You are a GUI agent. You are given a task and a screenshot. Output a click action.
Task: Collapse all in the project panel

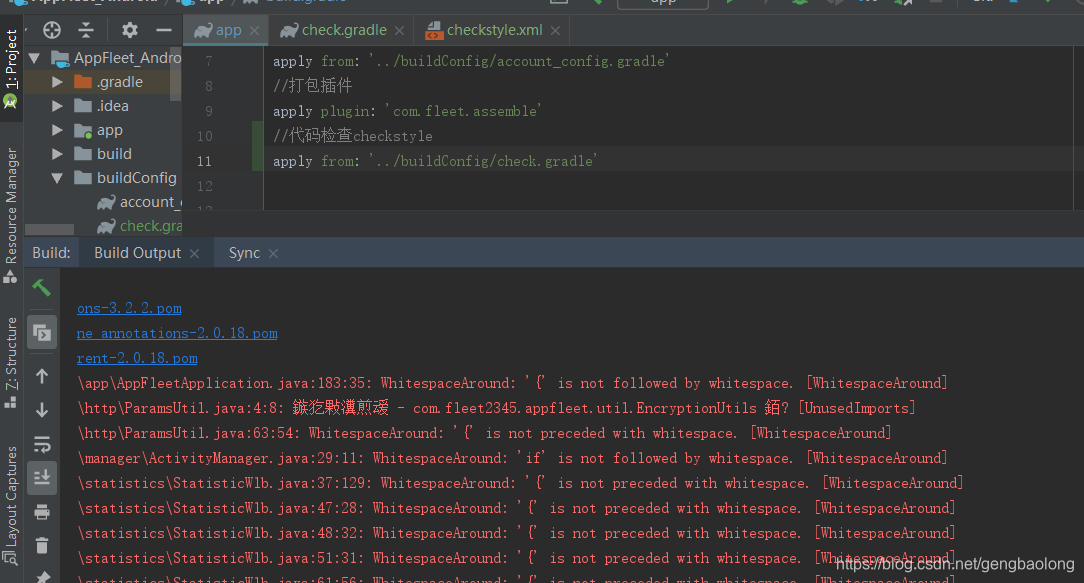coord(86,30)
